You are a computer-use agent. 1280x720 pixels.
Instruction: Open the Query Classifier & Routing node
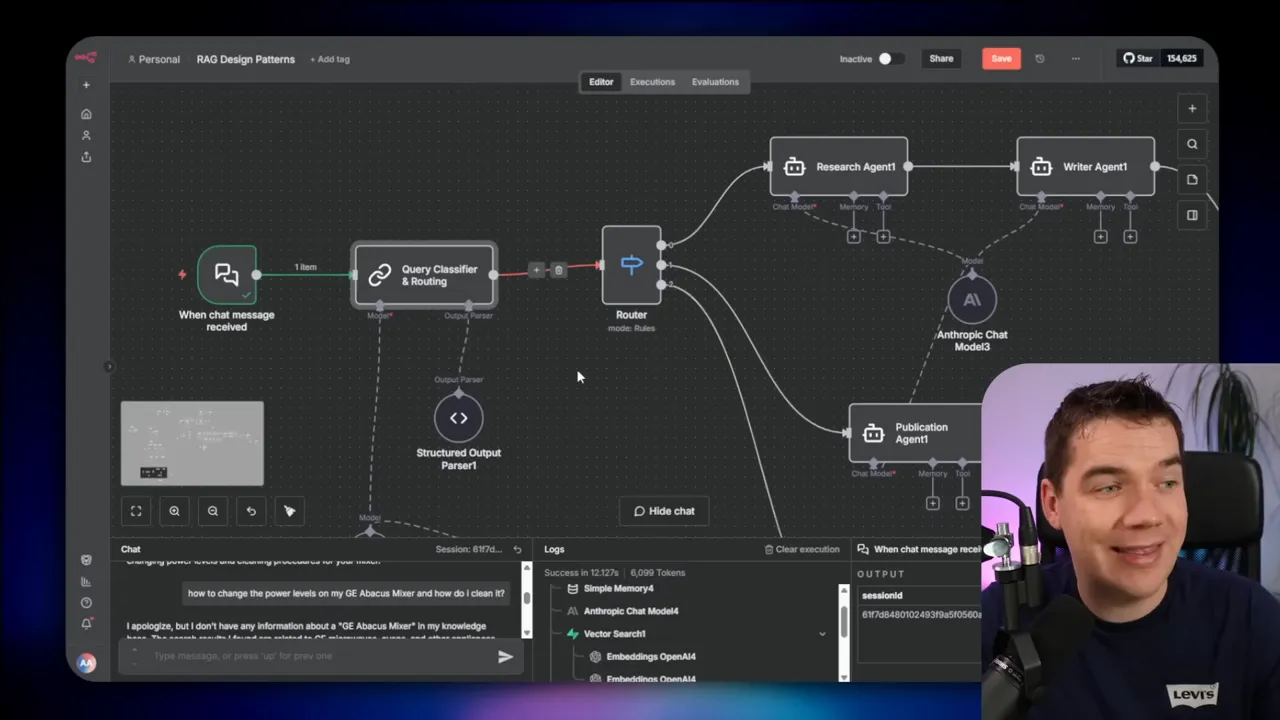click(424, 275)
